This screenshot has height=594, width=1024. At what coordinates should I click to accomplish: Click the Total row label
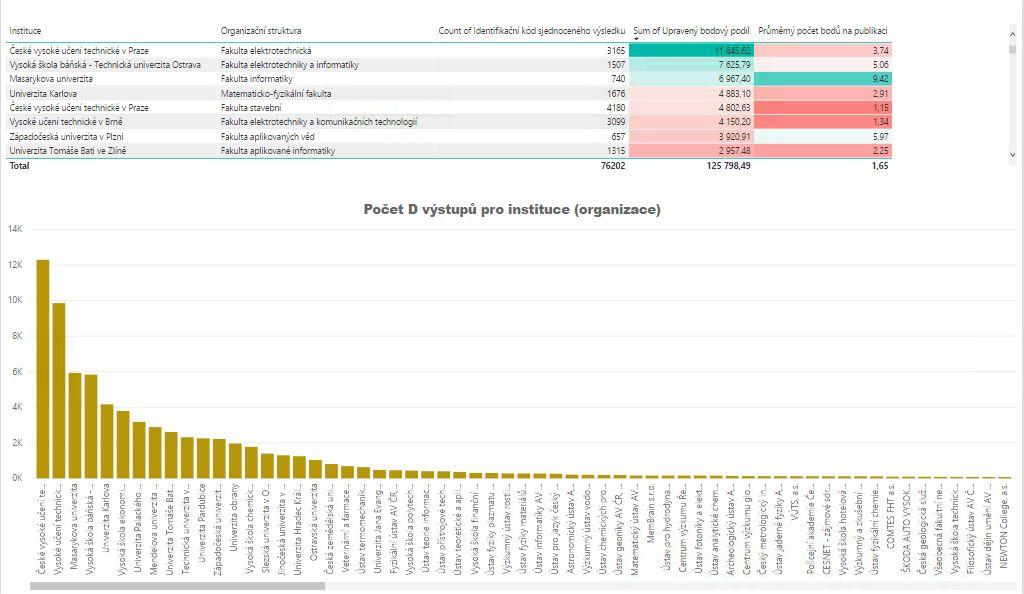tap(19, 166)
